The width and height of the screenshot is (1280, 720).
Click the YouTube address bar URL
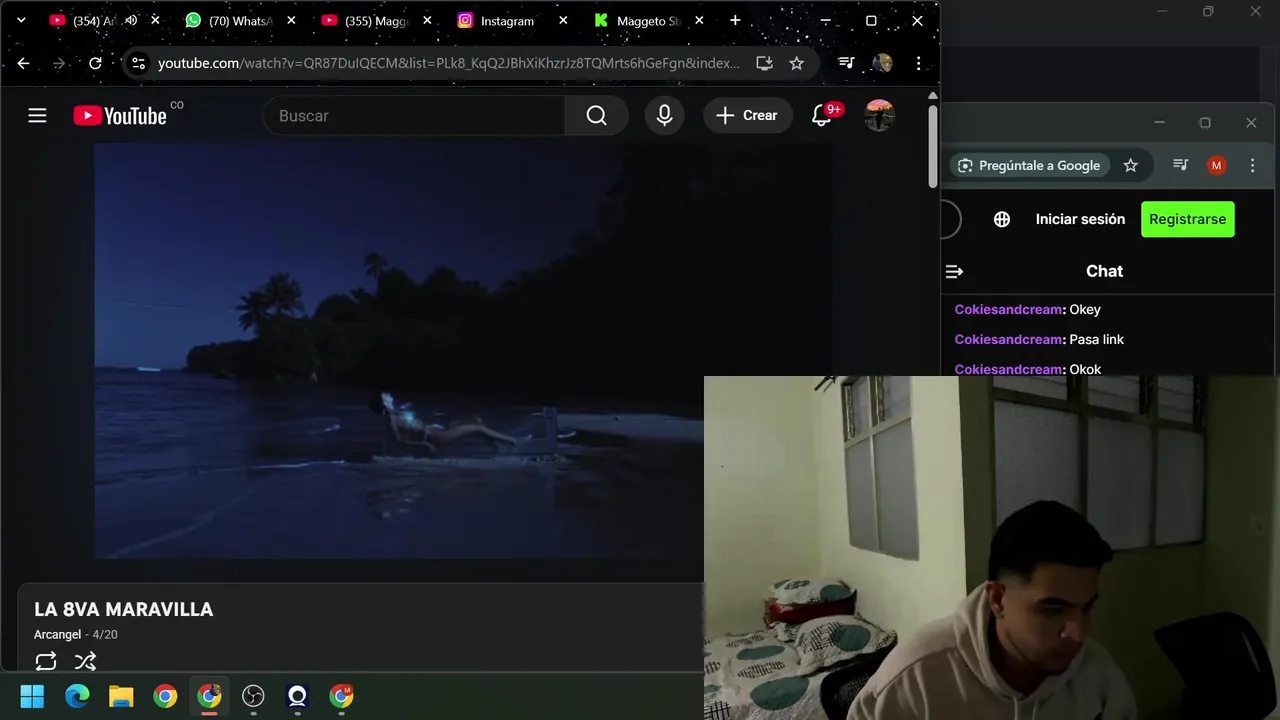tap(449, 63)
